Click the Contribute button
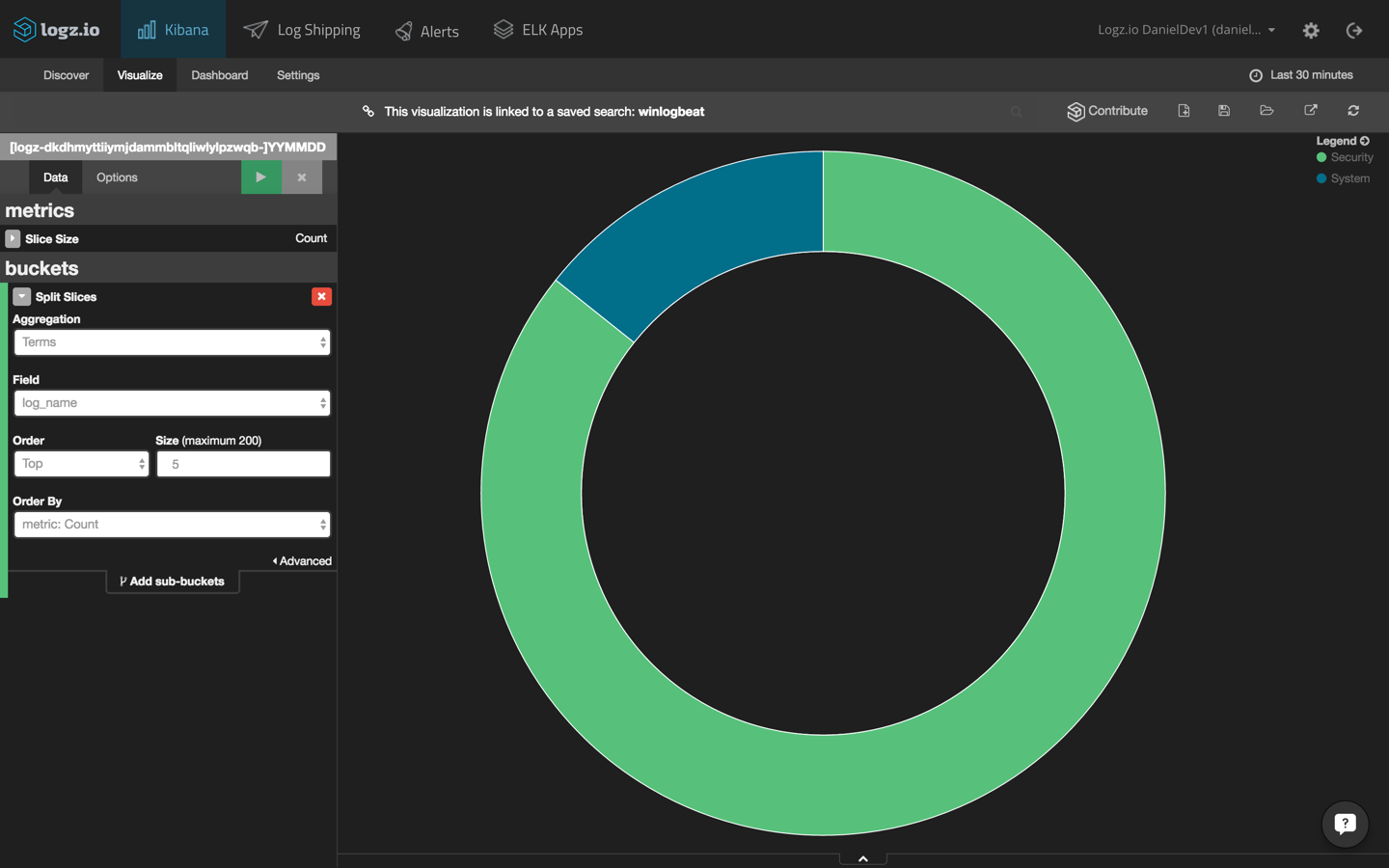The image size is (1389, 868). coord(1106,111)
